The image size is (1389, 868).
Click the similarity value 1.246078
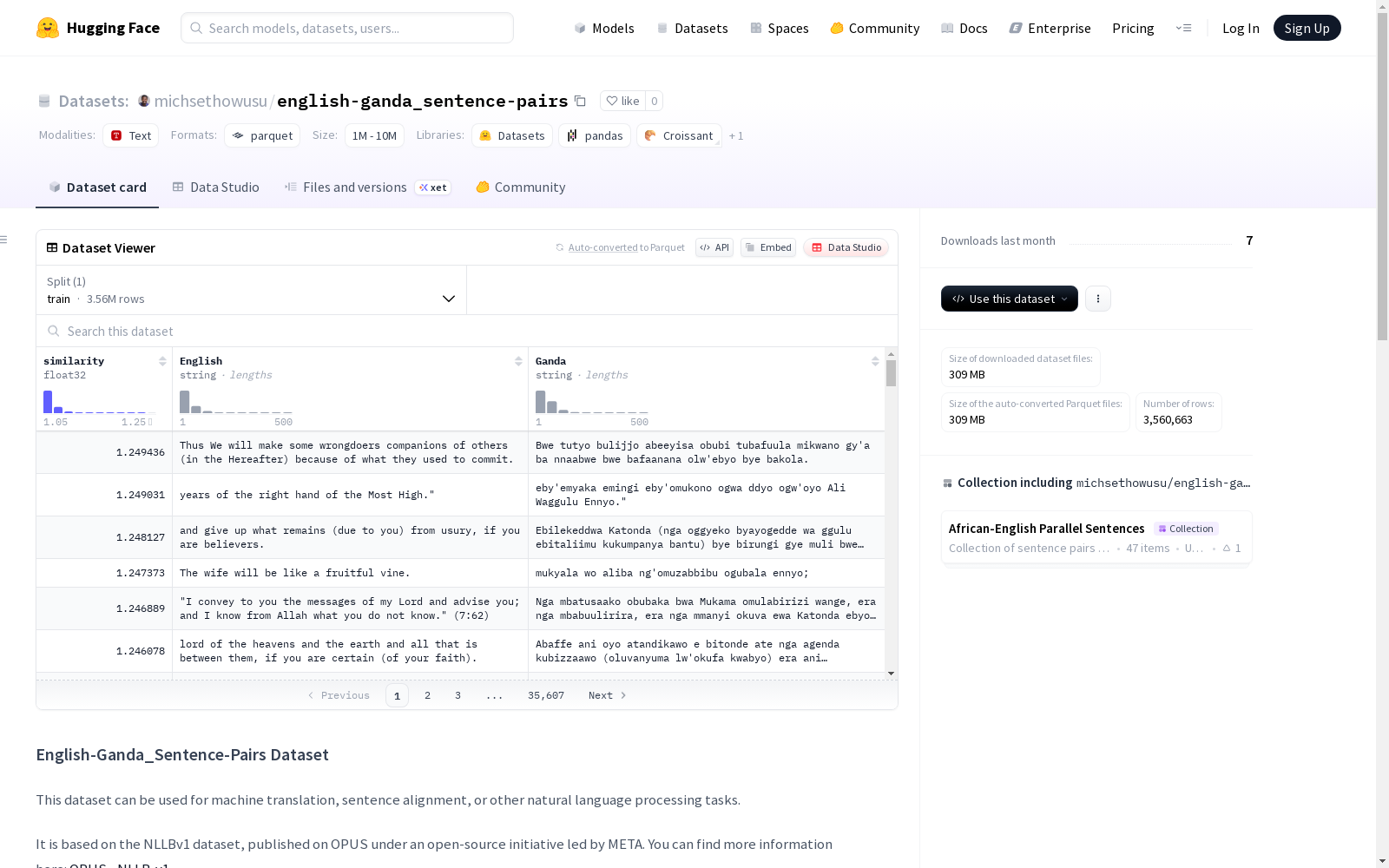[x=141, y=651]
